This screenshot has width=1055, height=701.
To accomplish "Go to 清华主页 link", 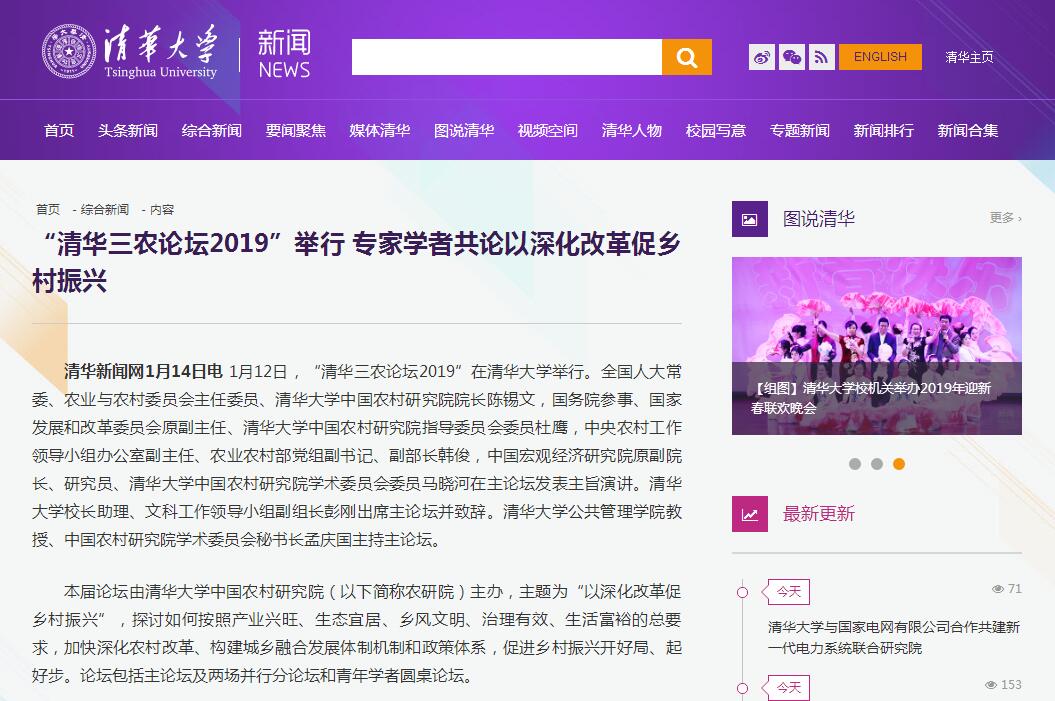I will coord(969,57).
